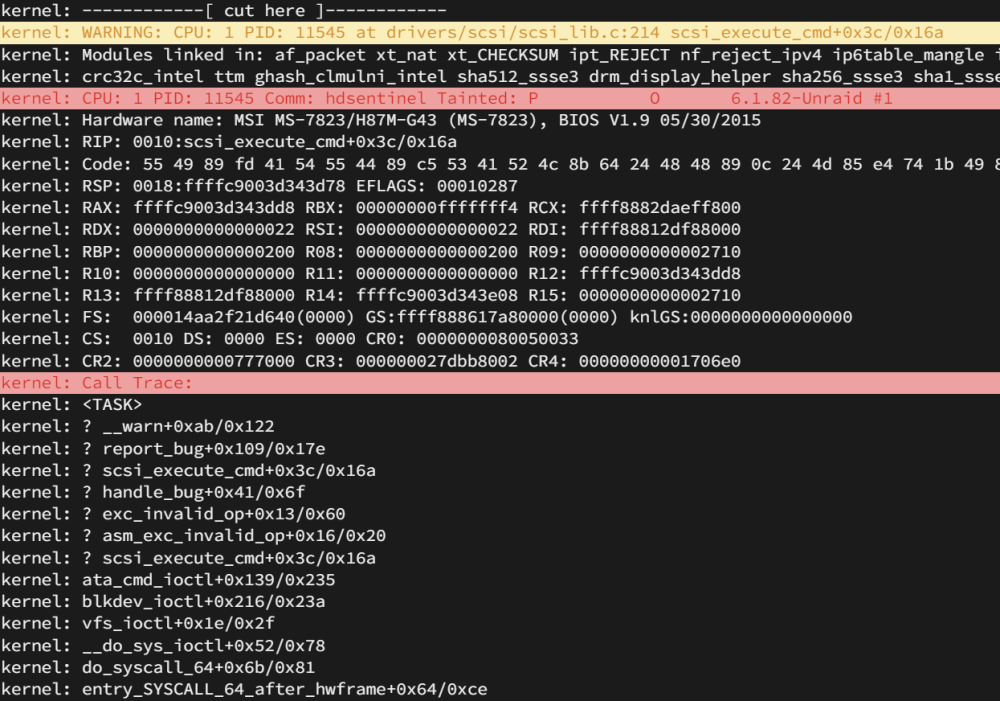Click the handle_bug+0x41/0x6f line

[x=500, y=492]
